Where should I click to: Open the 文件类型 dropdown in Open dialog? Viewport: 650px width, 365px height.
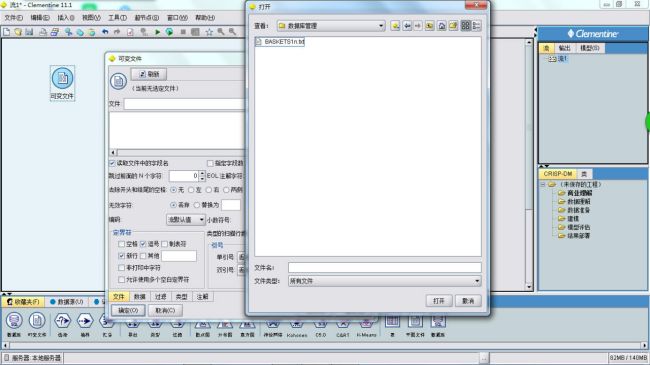[385, 281]
